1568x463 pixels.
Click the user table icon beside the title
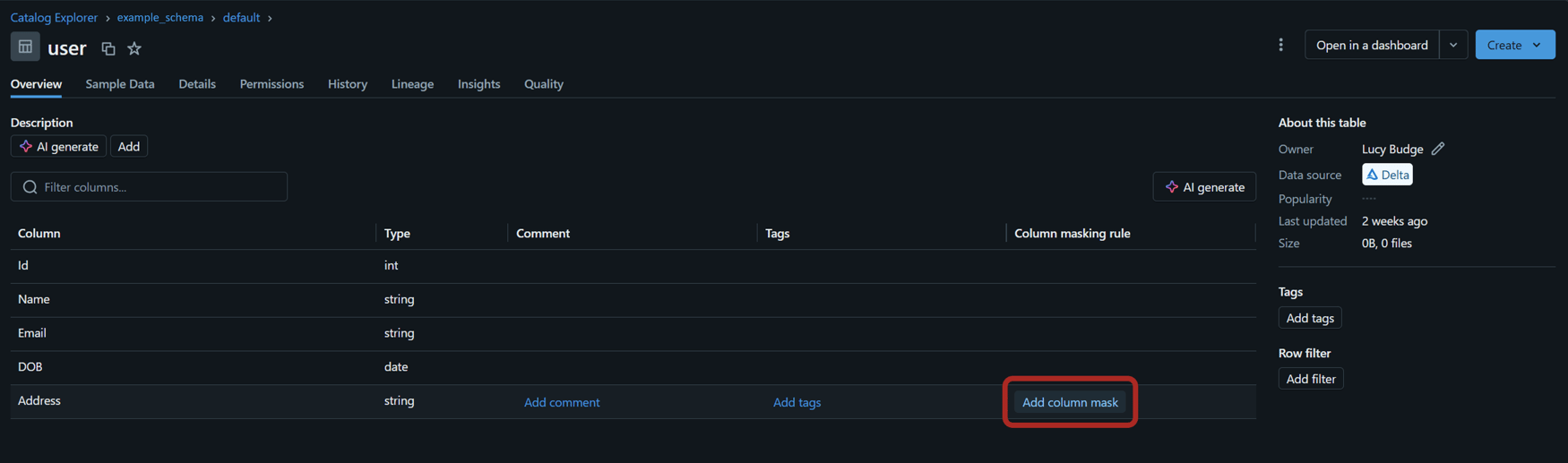click(x=25, y=47)
